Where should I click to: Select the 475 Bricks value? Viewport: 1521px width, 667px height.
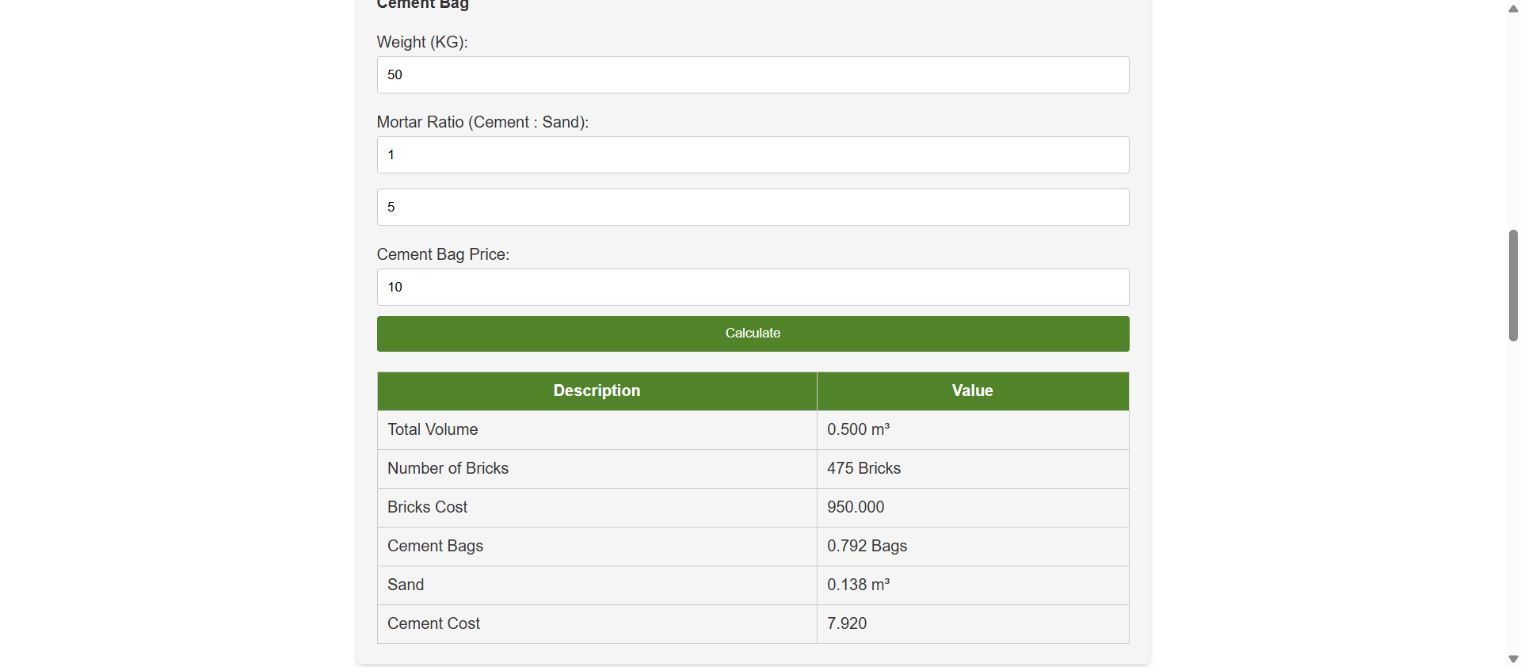pyautogui.click(x=864, y=469)
